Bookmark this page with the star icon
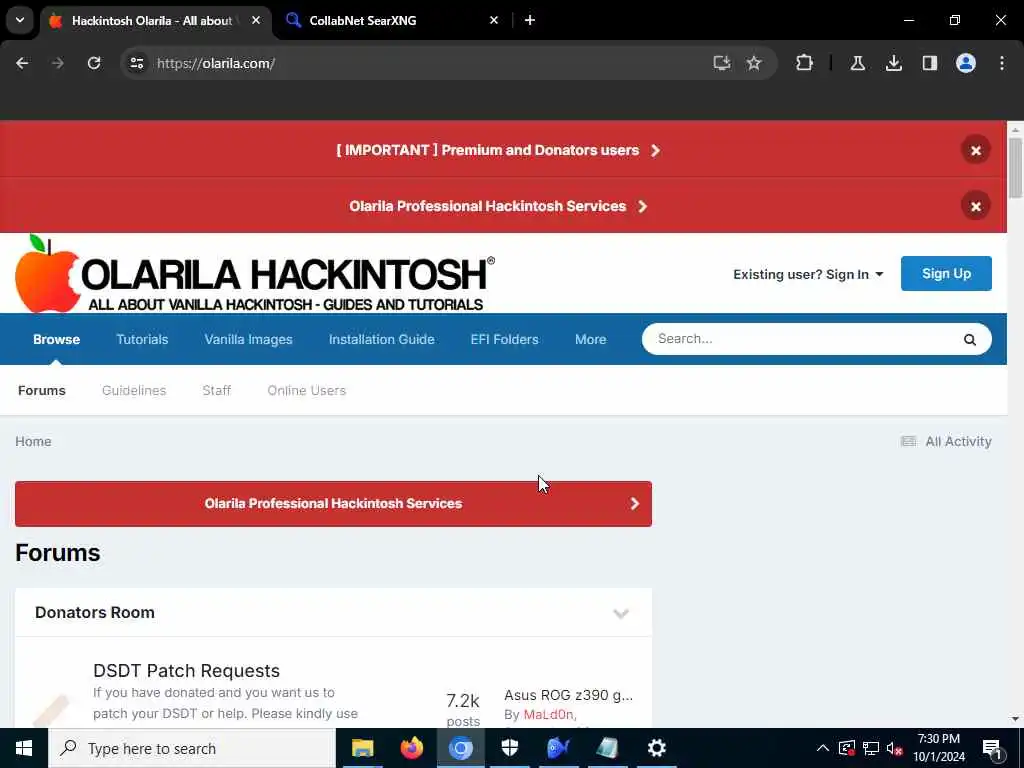The image size is (1024, 768). coord(754,63)
